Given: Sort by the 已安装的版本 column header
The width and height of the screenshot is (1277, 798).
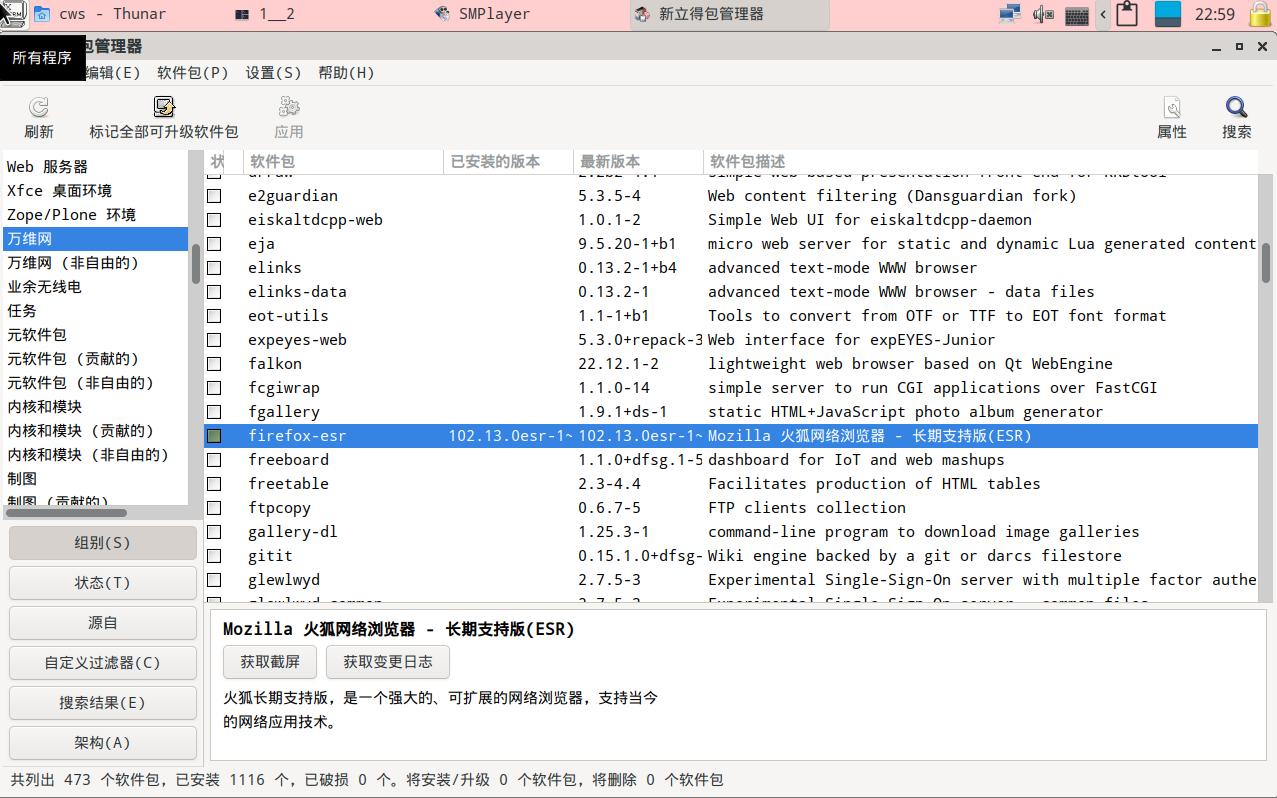Looking at the screenshot, I should click(509, 161).
